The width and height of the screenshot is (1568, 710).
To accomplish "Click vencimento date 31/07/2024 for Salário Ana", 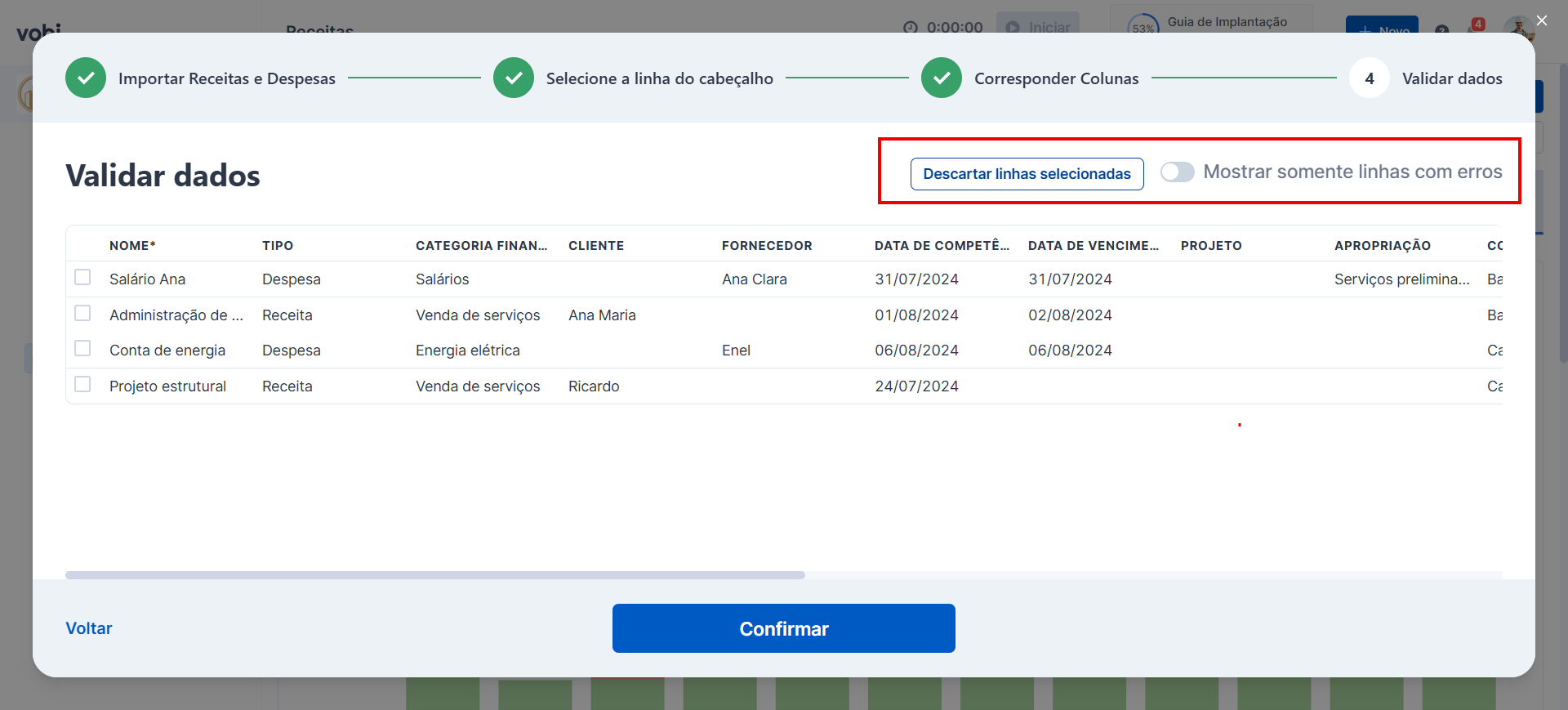I will [x=1071, y=279].
